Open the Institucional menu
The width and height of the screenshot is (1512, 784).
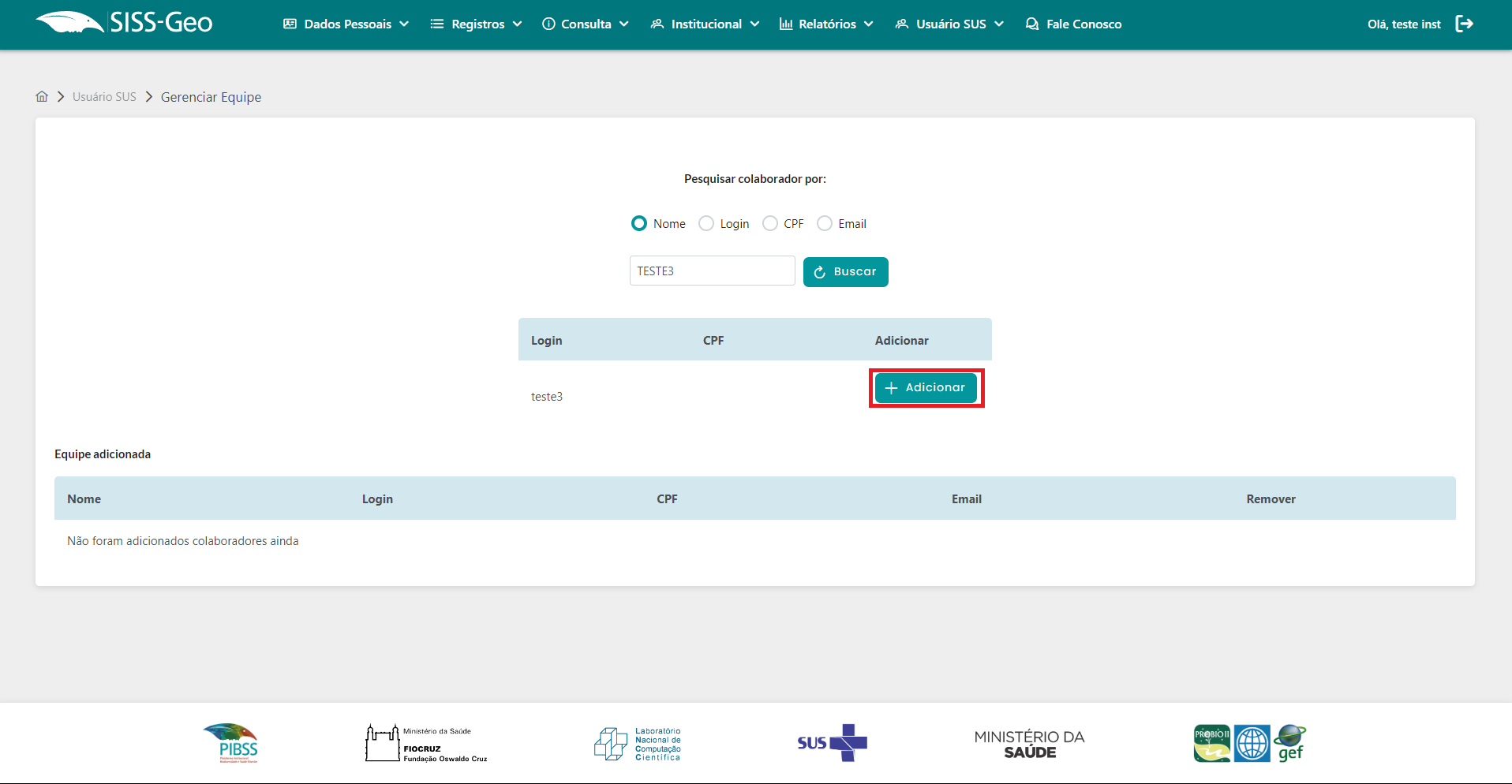click(705, 24)
